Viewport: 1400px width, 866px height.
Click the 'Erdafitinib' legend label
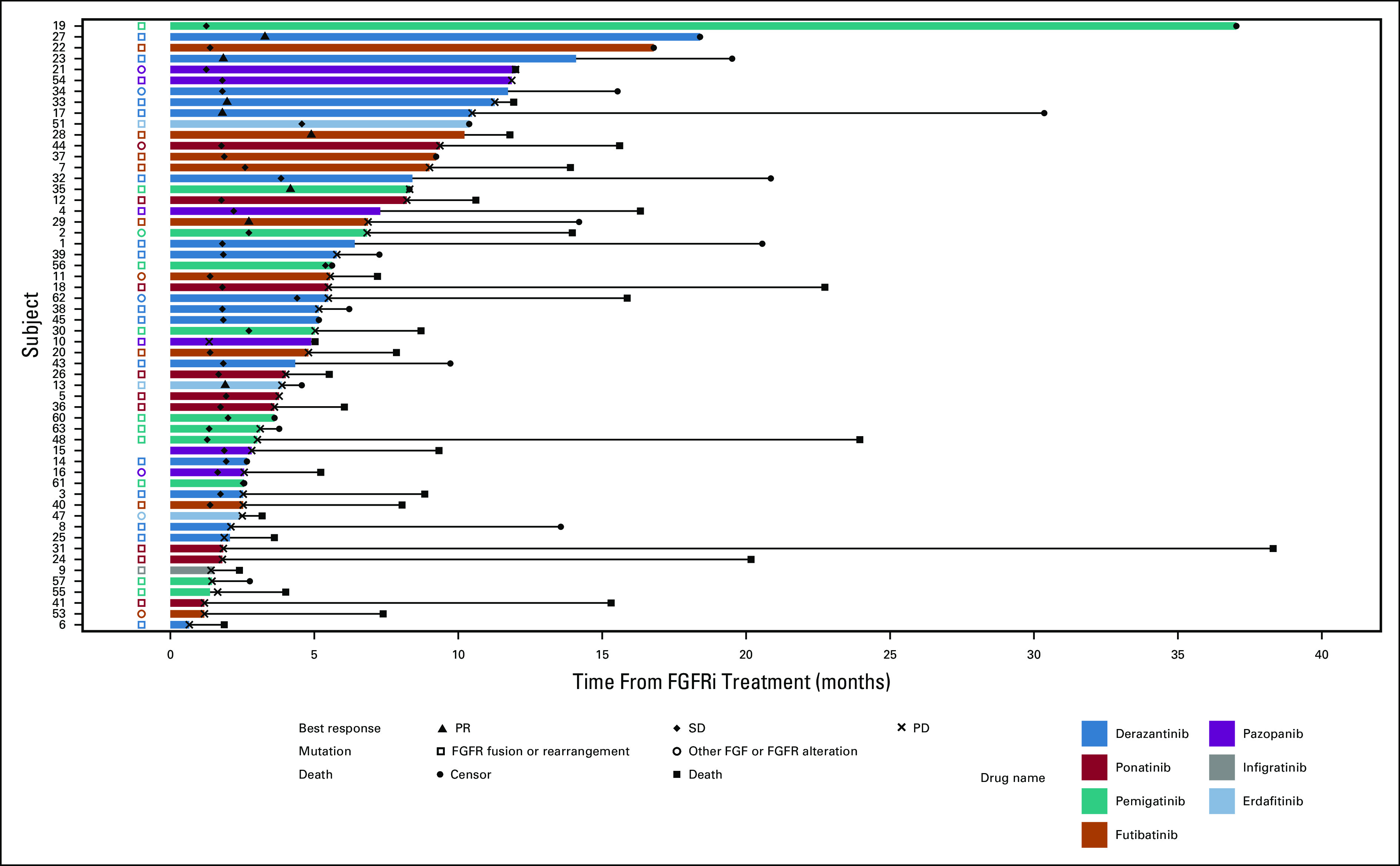pos(1273,801)
